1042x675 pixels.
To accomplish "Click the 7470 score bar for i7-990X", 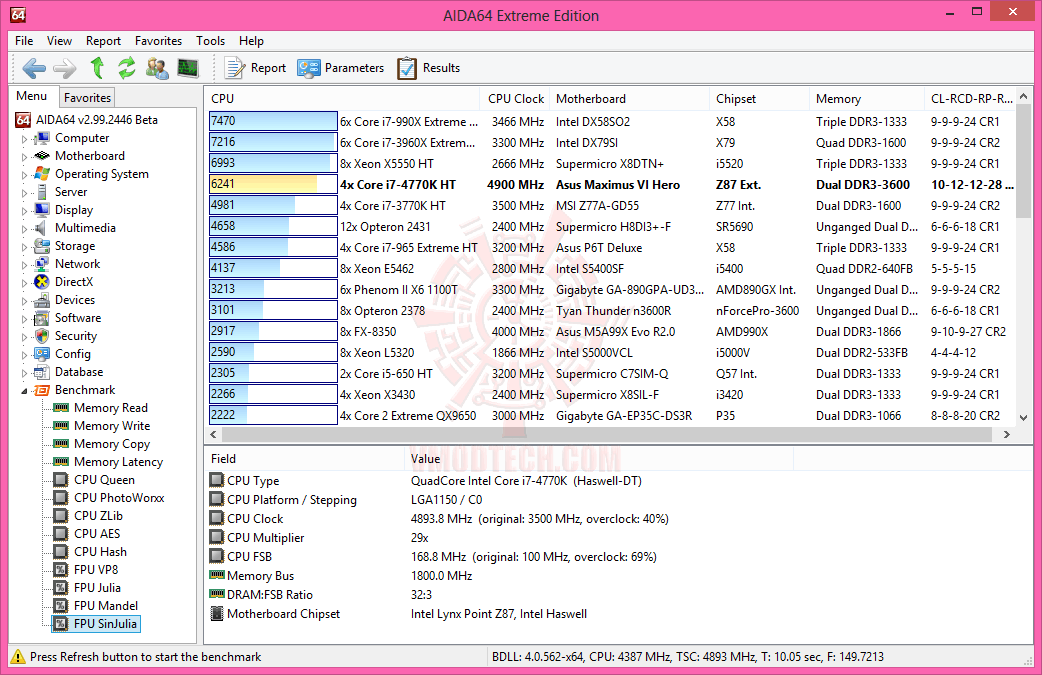I will click(x=273, y=121).
